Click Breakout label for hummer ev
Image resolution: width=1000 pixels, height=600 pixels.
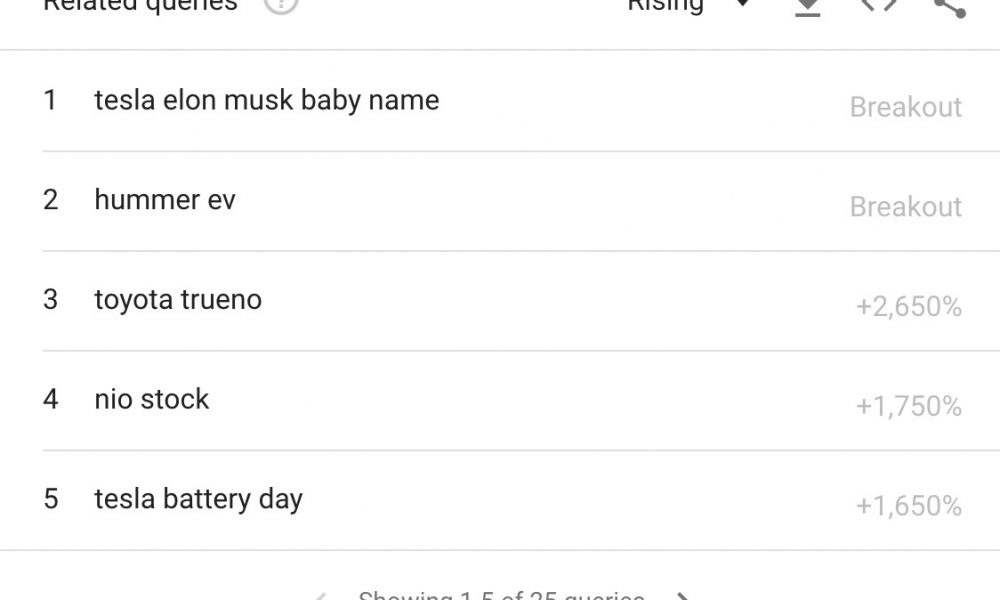tap(906, 207)
